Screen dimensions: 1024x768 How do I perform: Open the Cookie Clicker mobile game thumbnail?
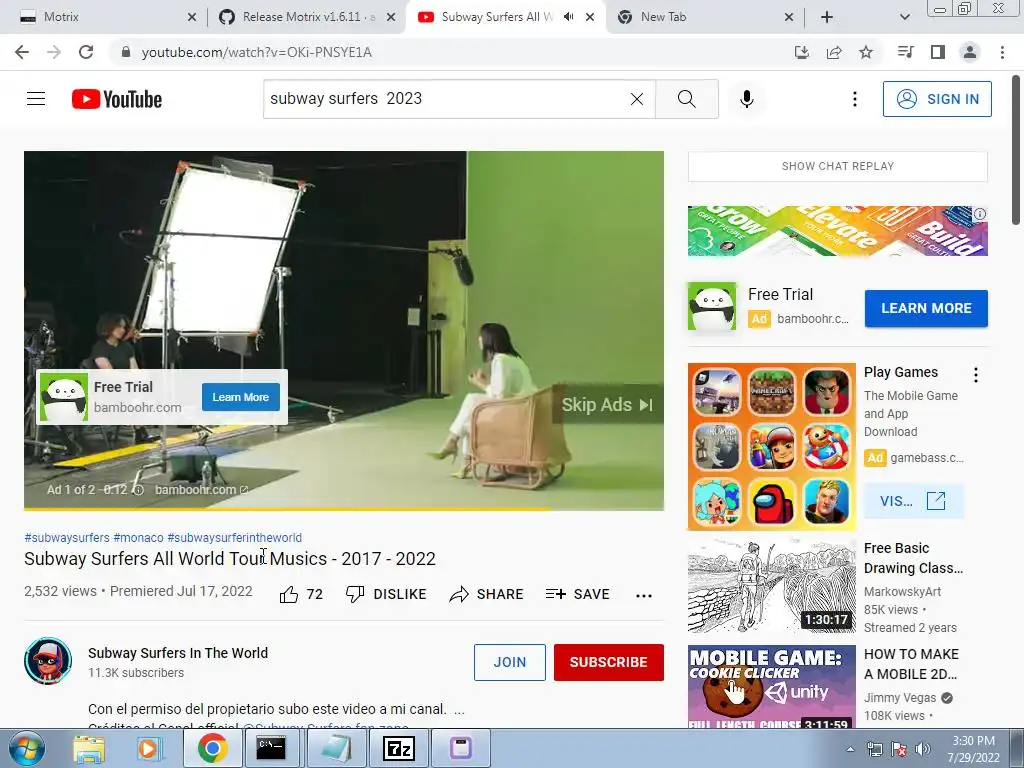pyautogui.click(x=772, y=686)
